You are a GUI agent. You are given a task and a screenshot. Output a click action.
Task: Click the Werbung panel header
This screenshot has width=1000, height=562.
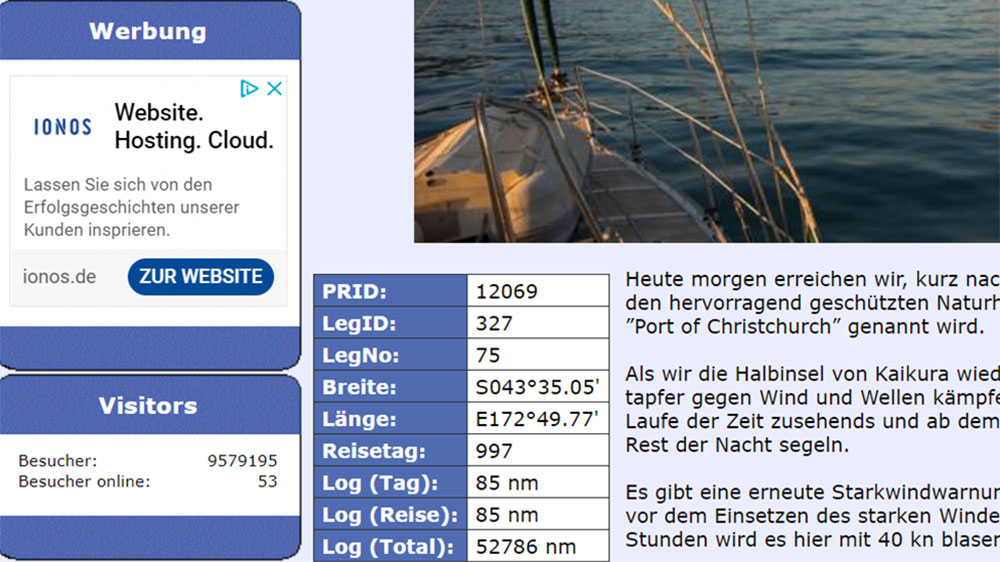pyautogui.click(x=148, y=31)
